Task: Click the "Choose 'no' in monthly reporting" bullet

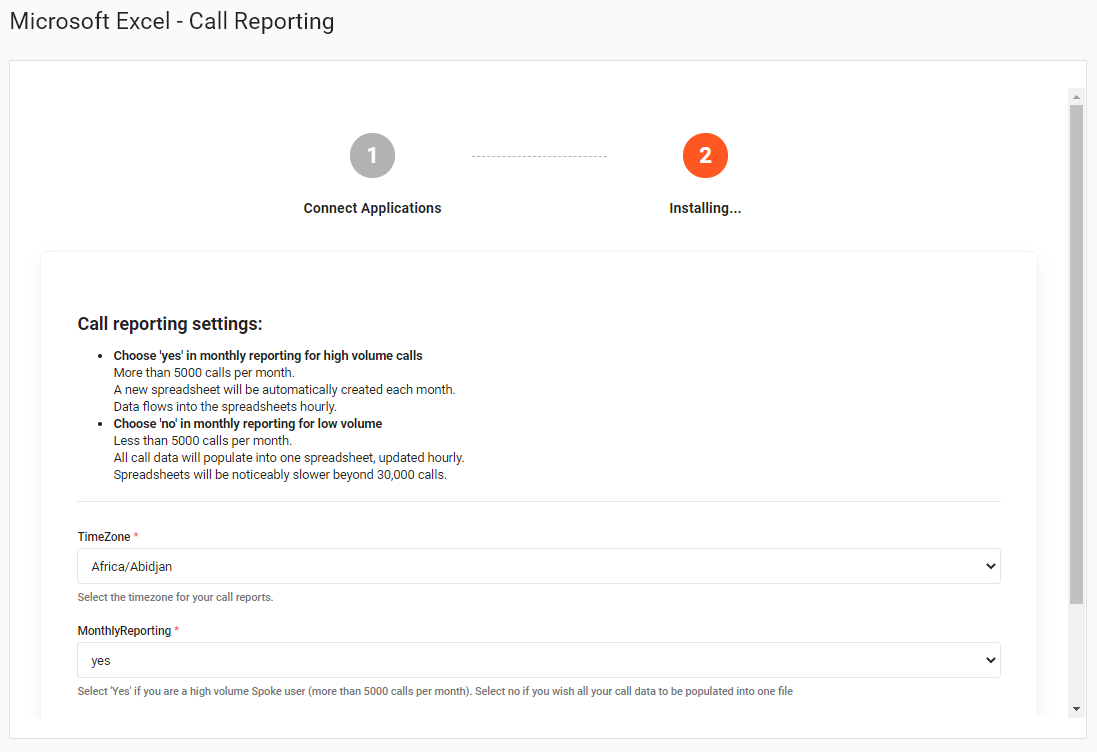Action: click(248, 423)
